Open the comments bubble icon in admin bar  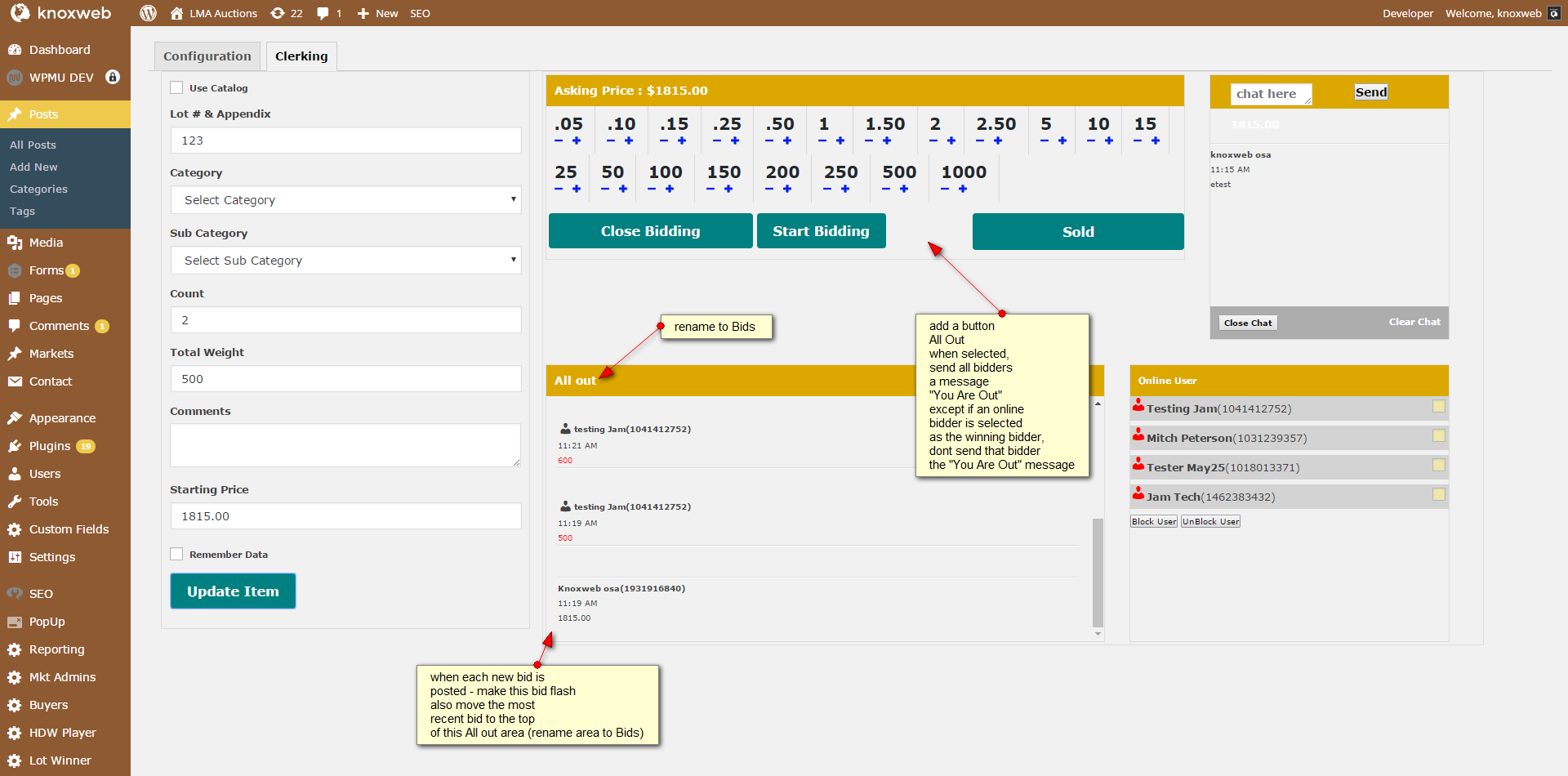[323, 13]
